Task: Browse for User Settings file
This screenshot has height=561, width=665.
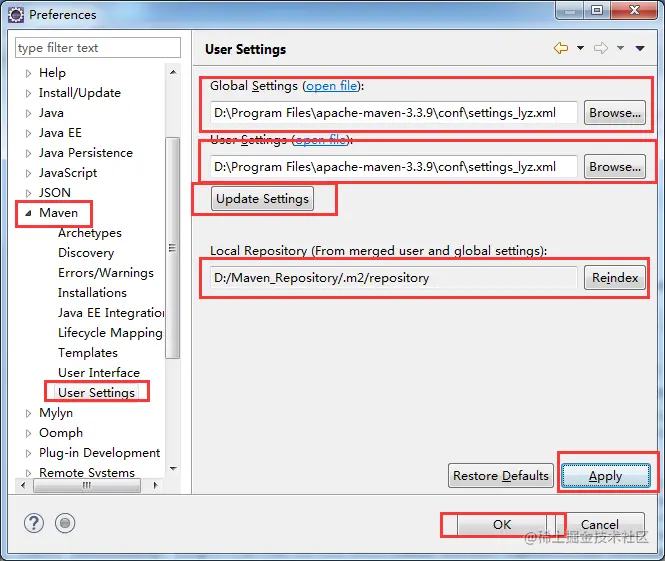Action: [x=615, y=167]
